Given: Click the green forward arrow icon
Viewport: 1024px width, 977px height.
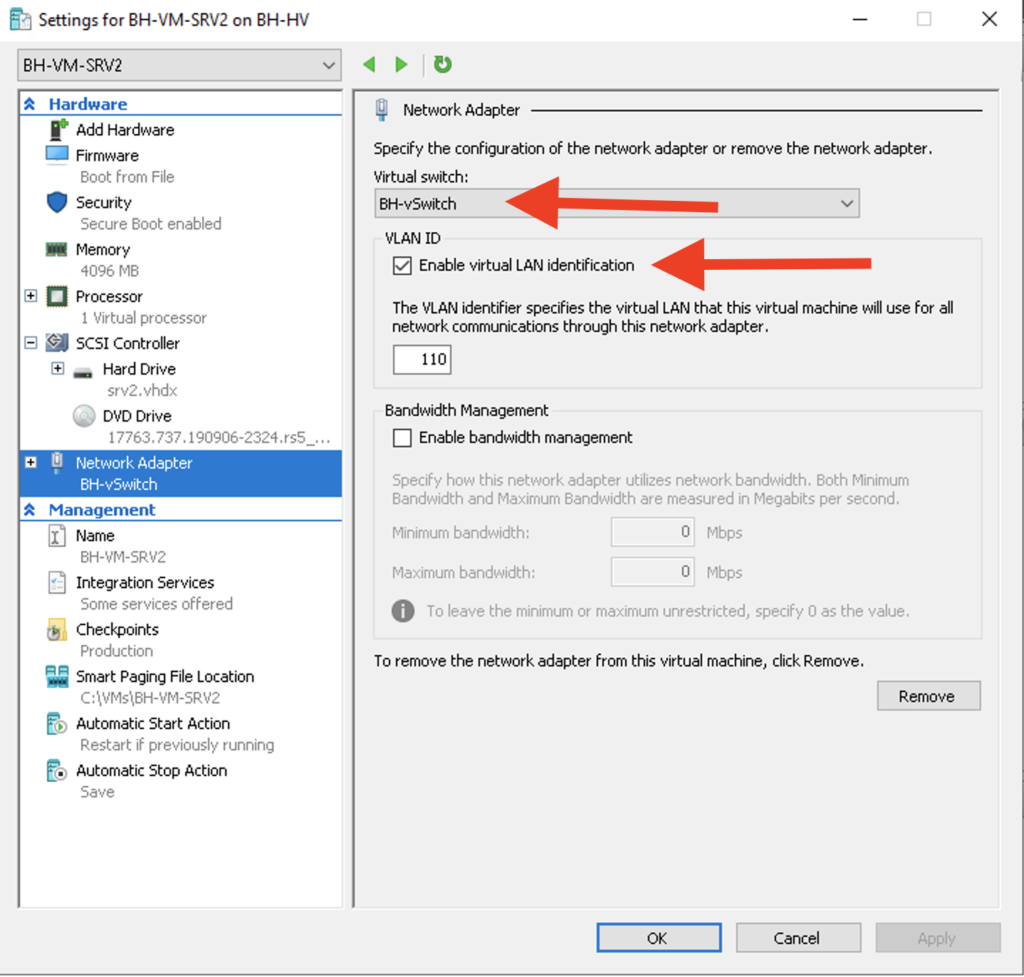Looking at the screenshot, I should [x=401, y=65].
